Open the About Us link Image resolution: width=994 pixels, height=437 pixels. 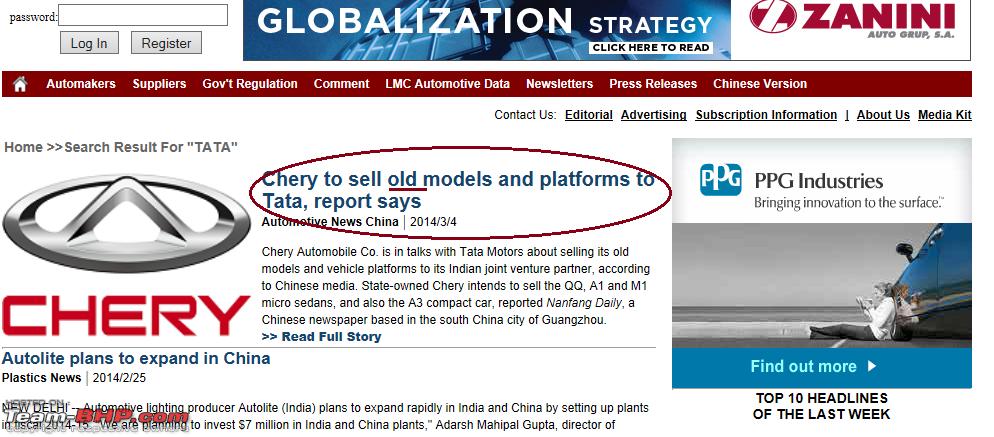tap(883, 115)
